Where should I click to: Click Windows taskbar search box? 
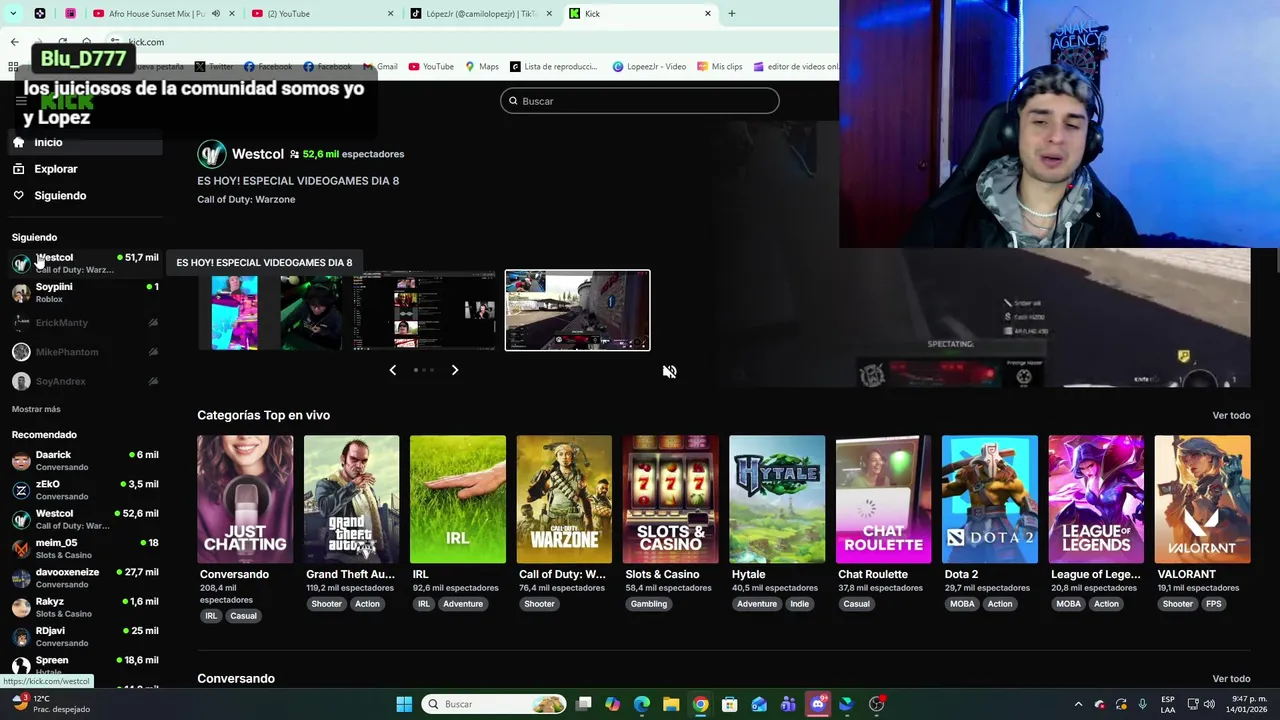(494, 704)
